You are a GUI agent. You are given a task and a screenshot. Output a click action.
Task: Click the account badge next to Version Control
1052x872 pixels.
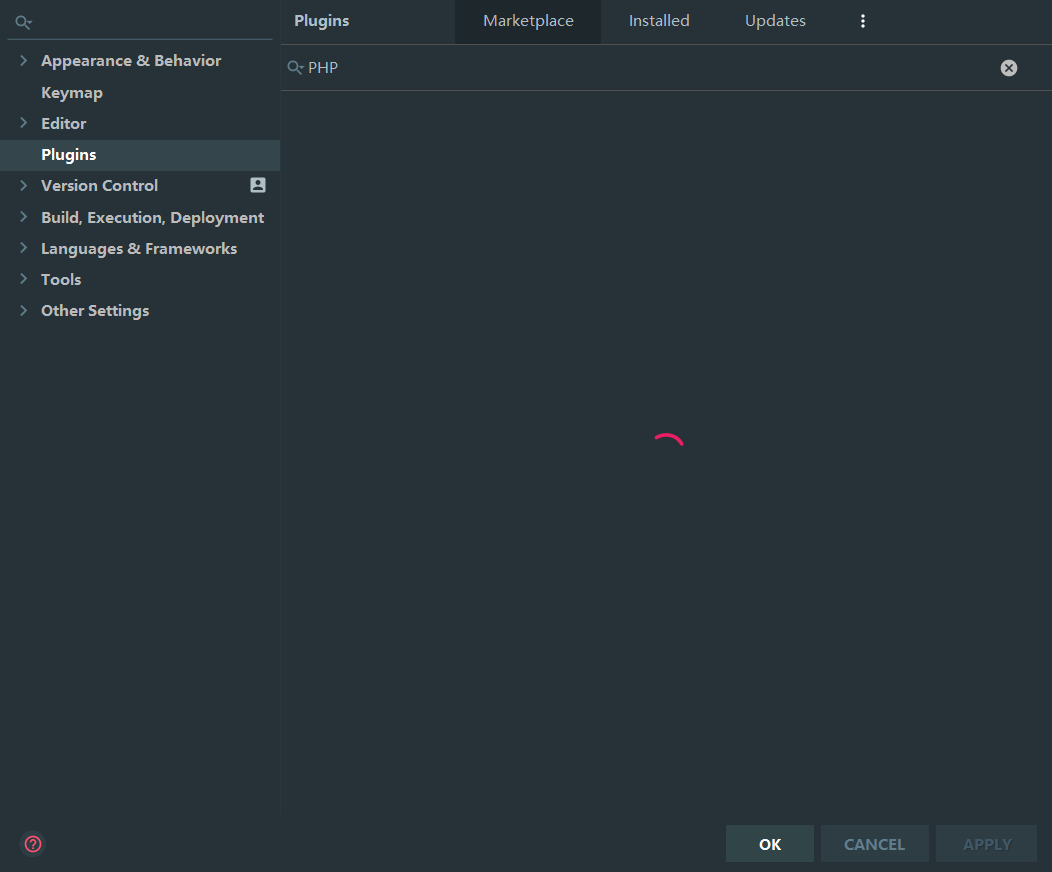pyautogui.click(x=257, y=185)
